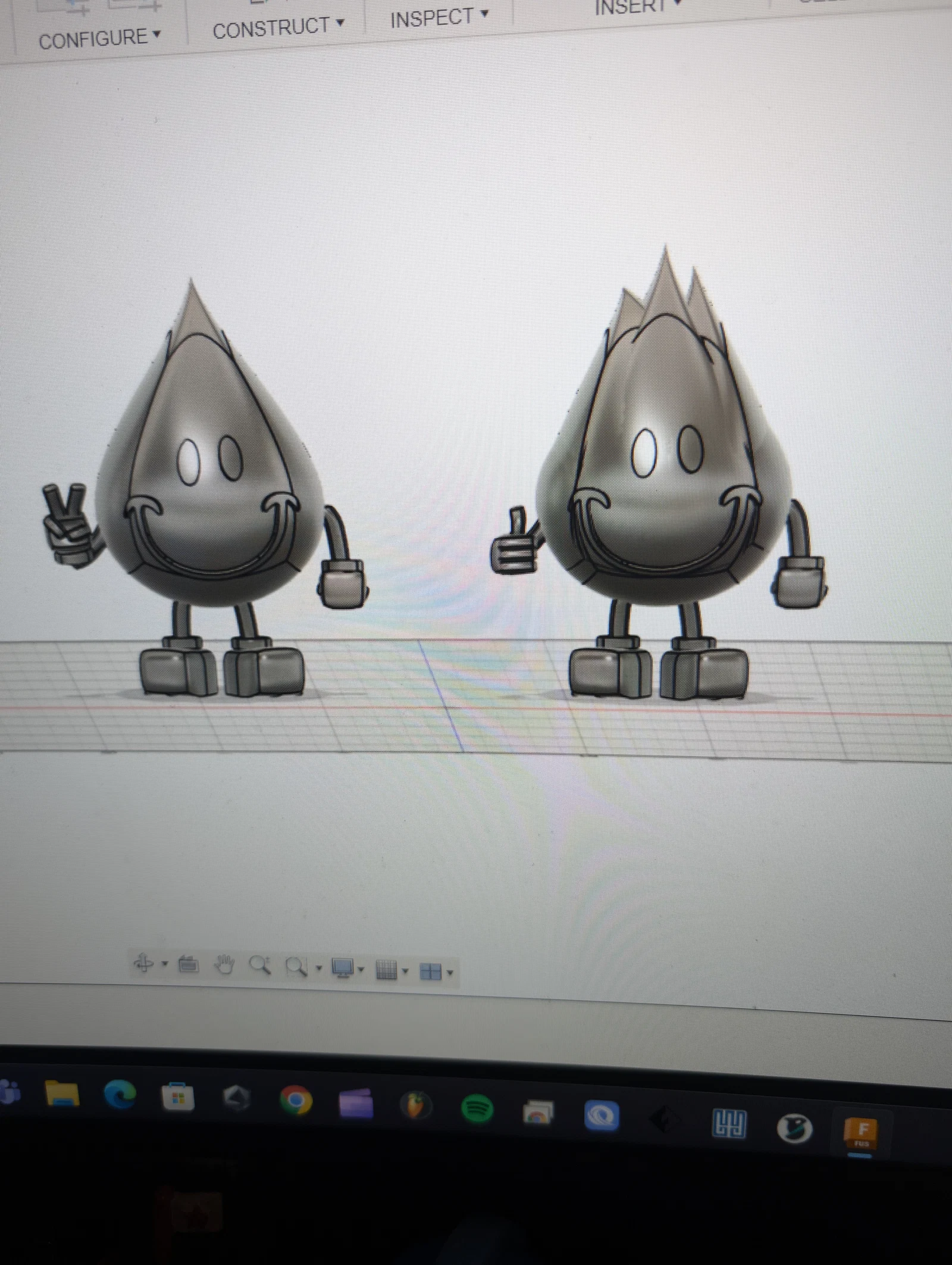Viewport: 952px width, 1265px height.
Task: Open Microsoft Store from the taskbar
Action: [177, 1097]
